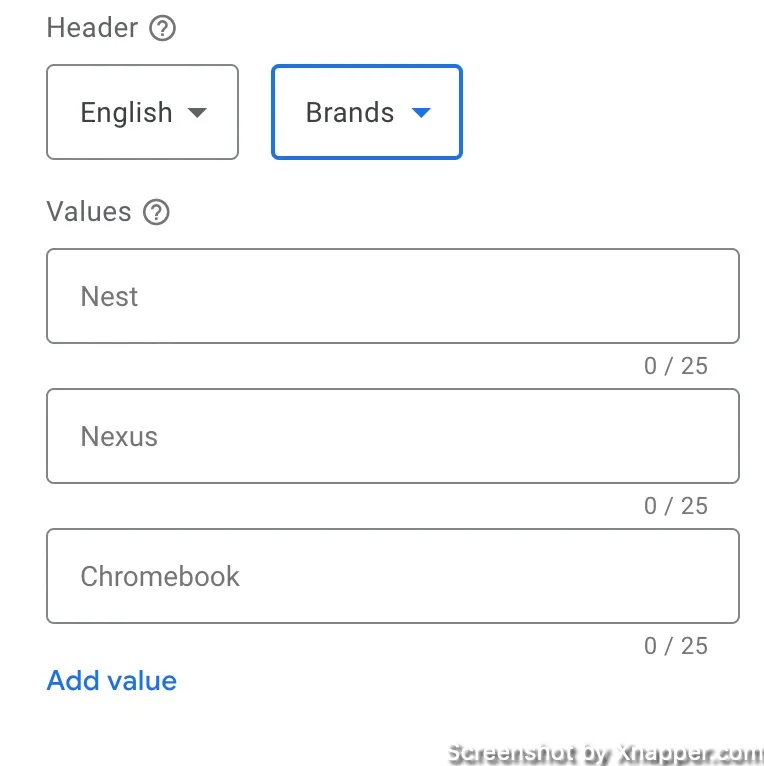The width and height of the screenshot is (764, 766).
Task: Focus the Nexus value input field
Action: pos(392,436)
